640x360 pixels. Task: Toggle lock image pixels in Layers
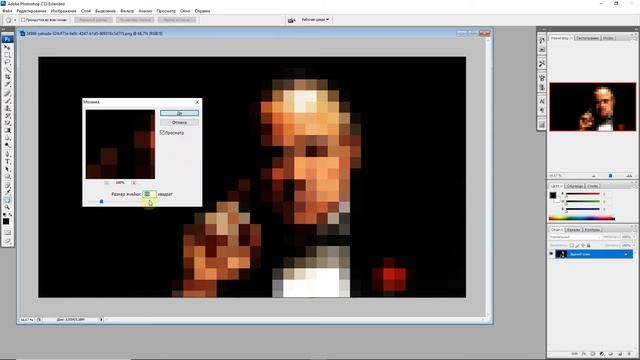pos(577,245)
